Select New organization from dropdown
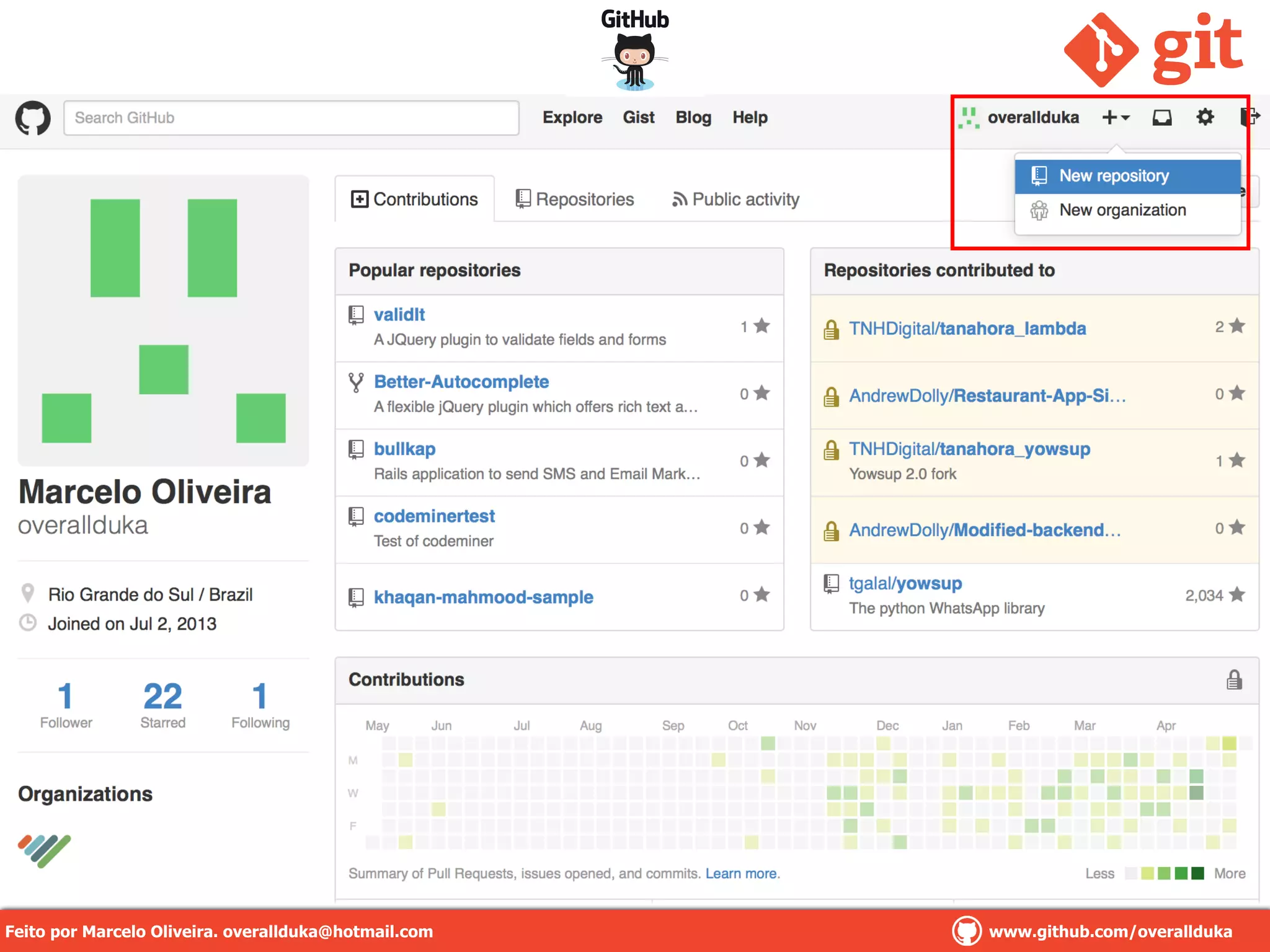Image resolution: width=1270 pixels, height=952 pixels. point(1128,210)
